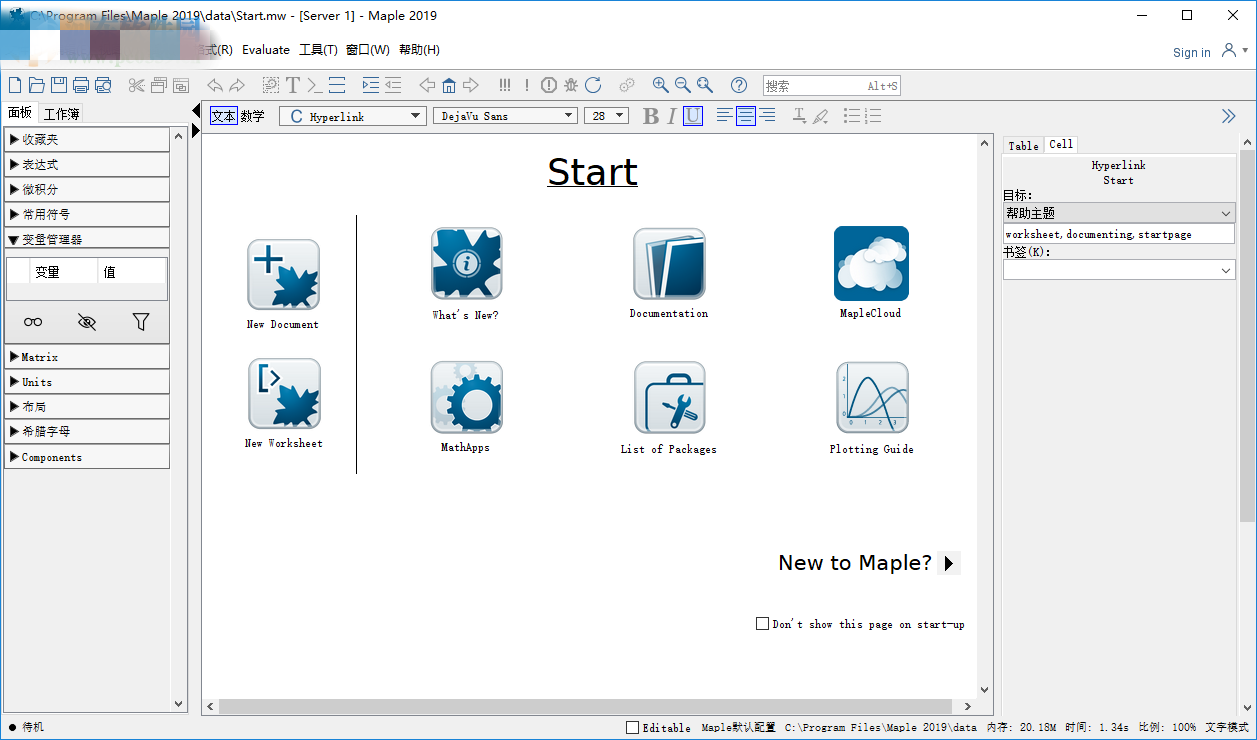Open the List of Packages toolbox icon
Viewport: 1257px width, 740px height.
click(669, 397)
